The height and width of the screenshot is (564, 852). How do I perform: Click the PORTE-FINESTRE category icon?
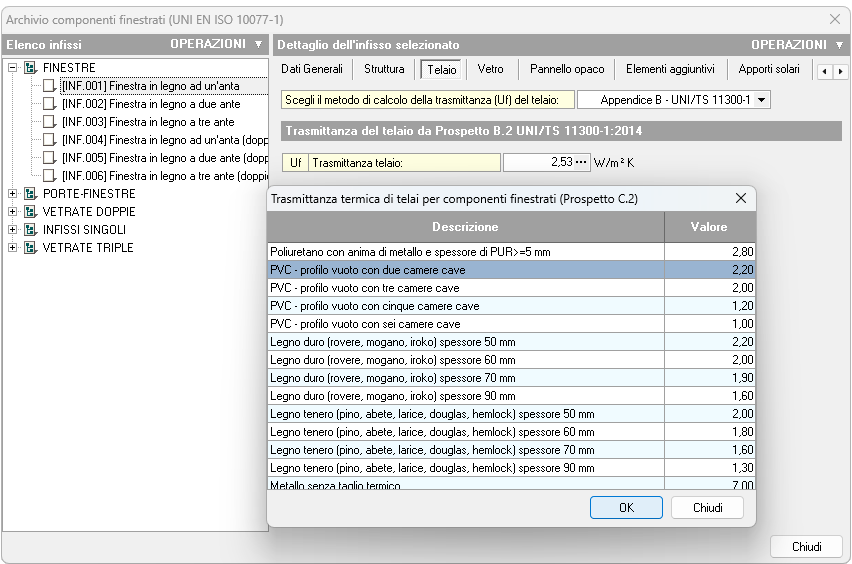30,194
